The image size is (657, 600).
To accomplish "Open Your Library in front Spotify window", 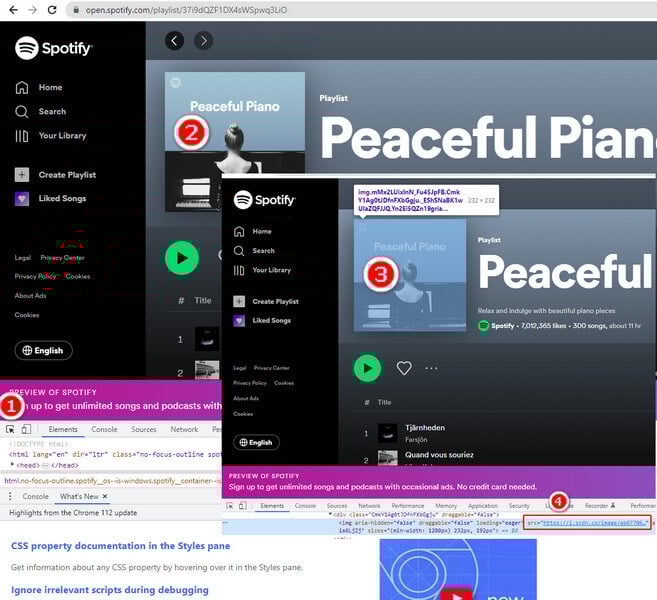I will tap(262, 270).
